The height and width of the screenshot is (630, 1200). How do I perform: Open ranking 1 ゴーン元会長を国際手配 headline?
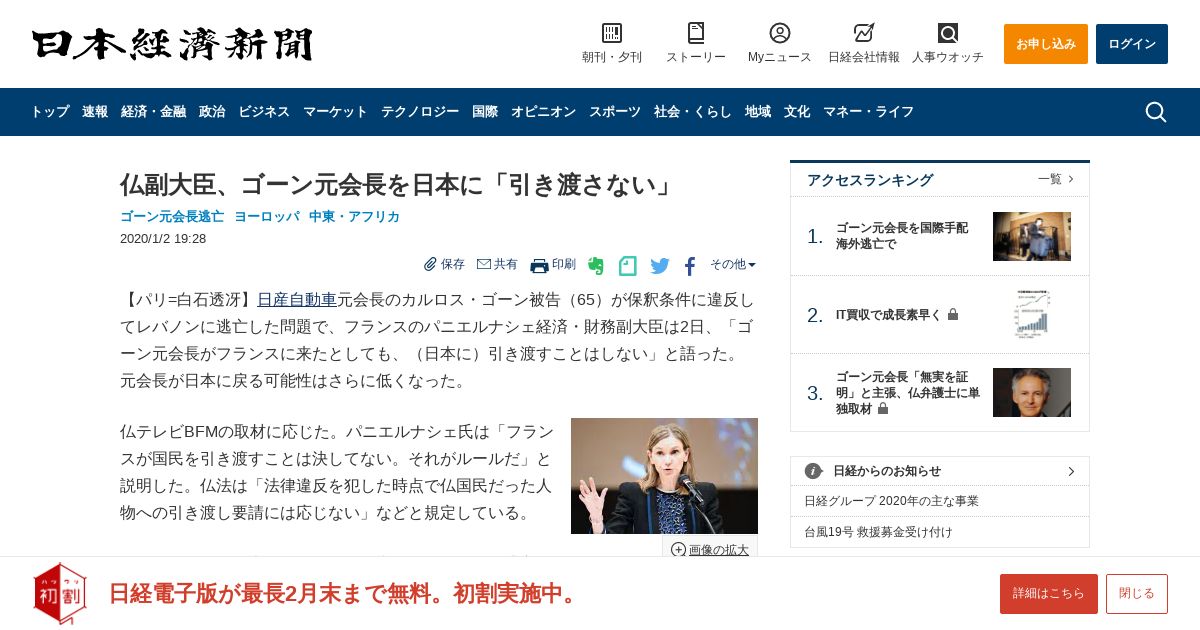(902, 235)
